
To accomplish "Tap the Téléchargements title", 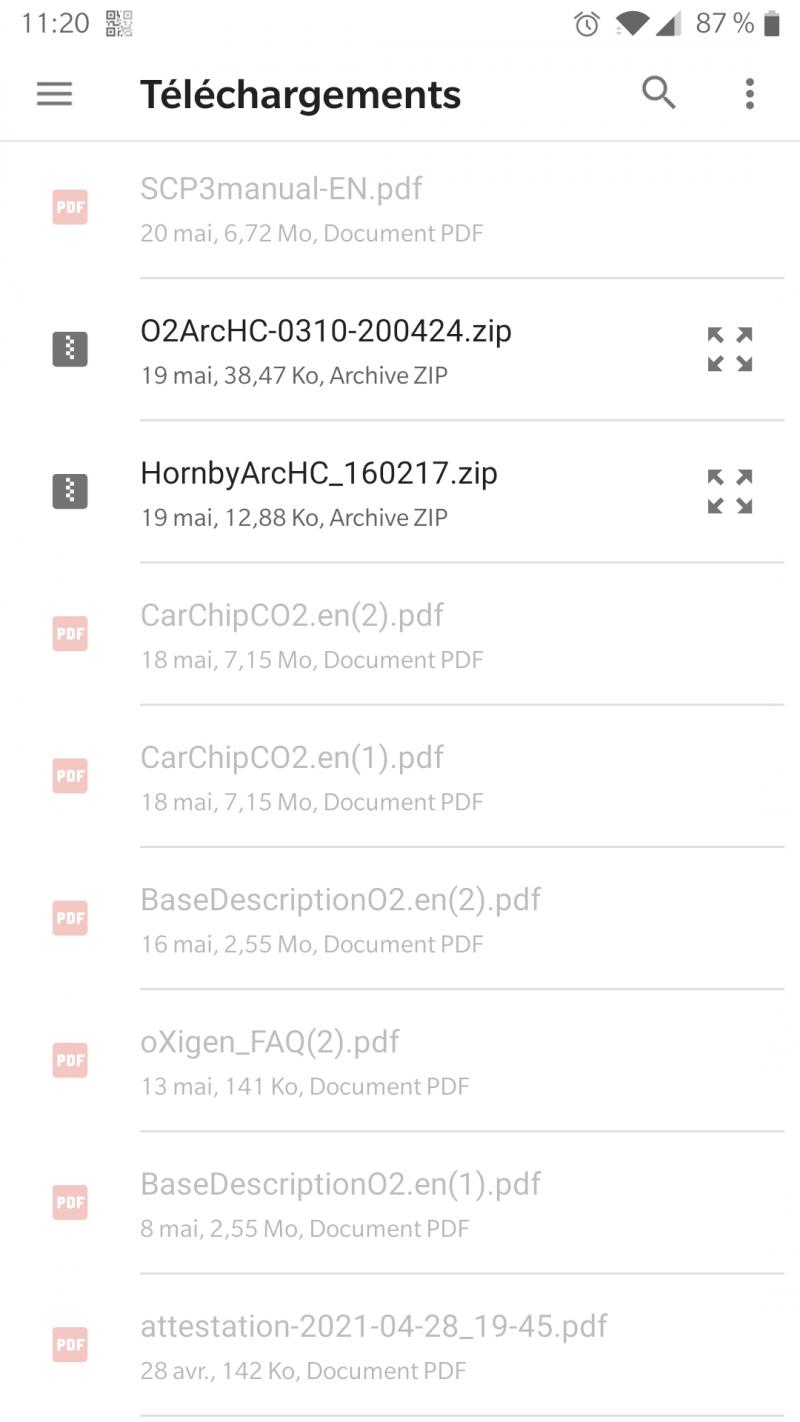I will tap(300, 95).
